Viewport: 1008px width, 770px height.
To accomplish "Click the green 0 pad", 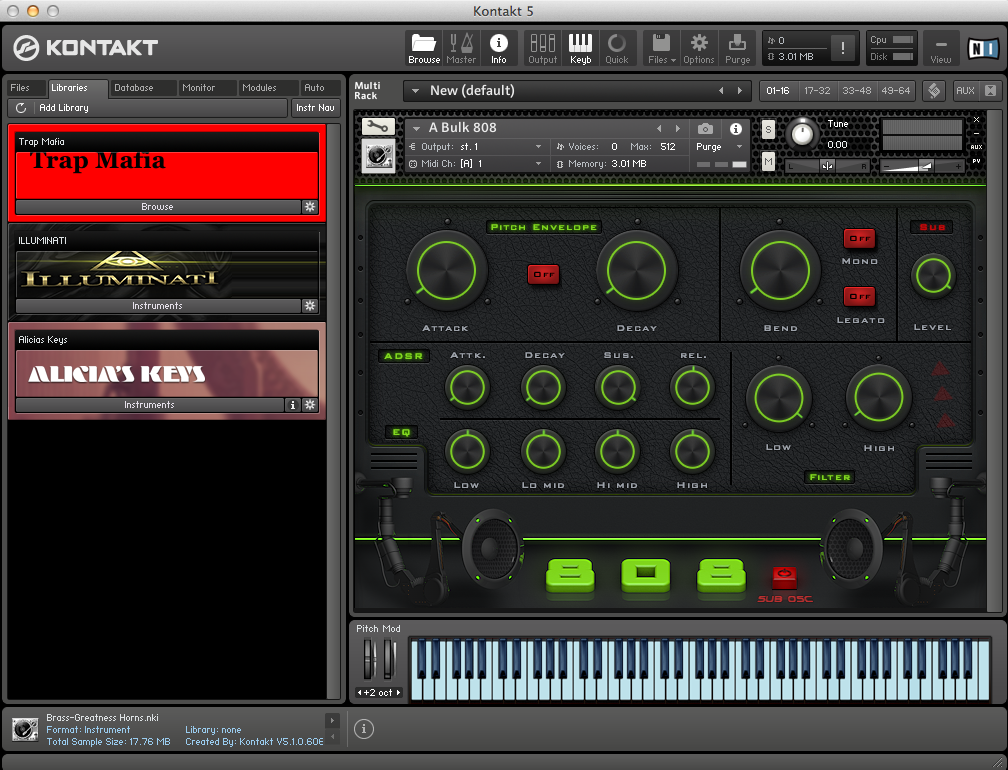I will click(645, 574).
